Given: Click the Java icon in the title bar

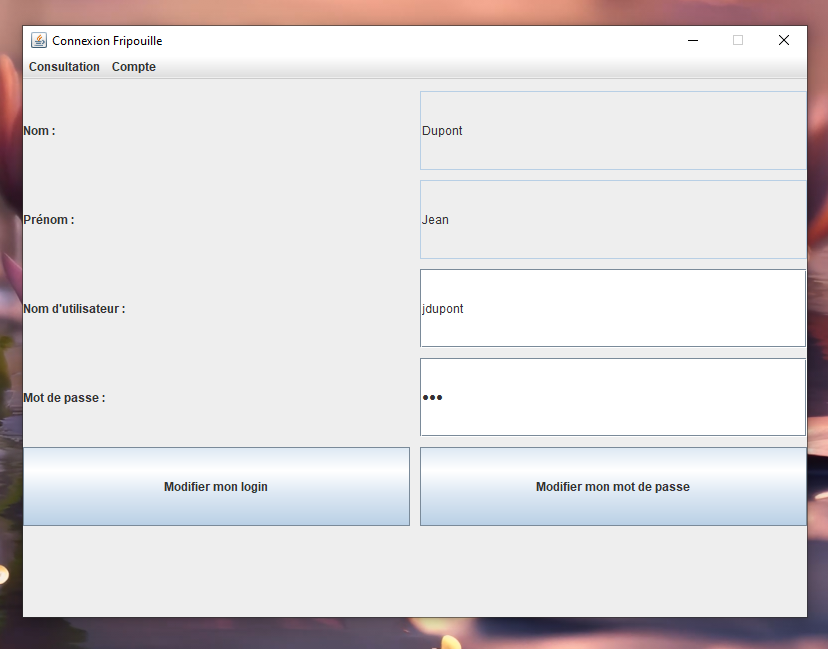Looking at the screenshot, I should click(39, 41).
